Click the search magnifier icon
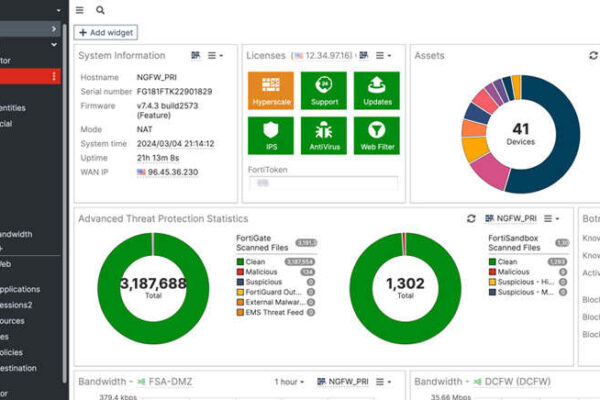 click(x=100, y=10)
